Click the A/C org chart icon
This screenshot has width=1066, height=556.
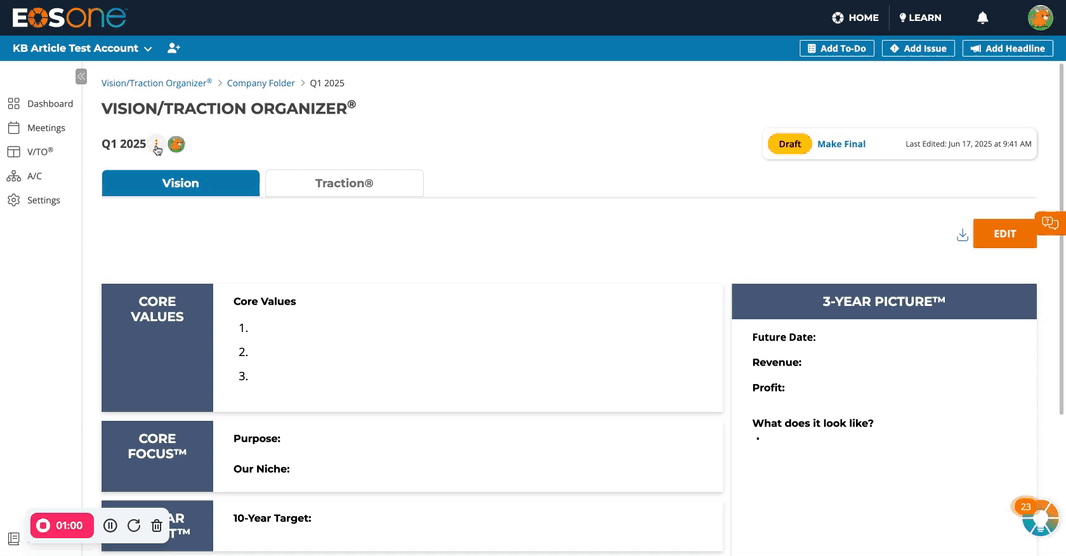click(x=14, y=176)
